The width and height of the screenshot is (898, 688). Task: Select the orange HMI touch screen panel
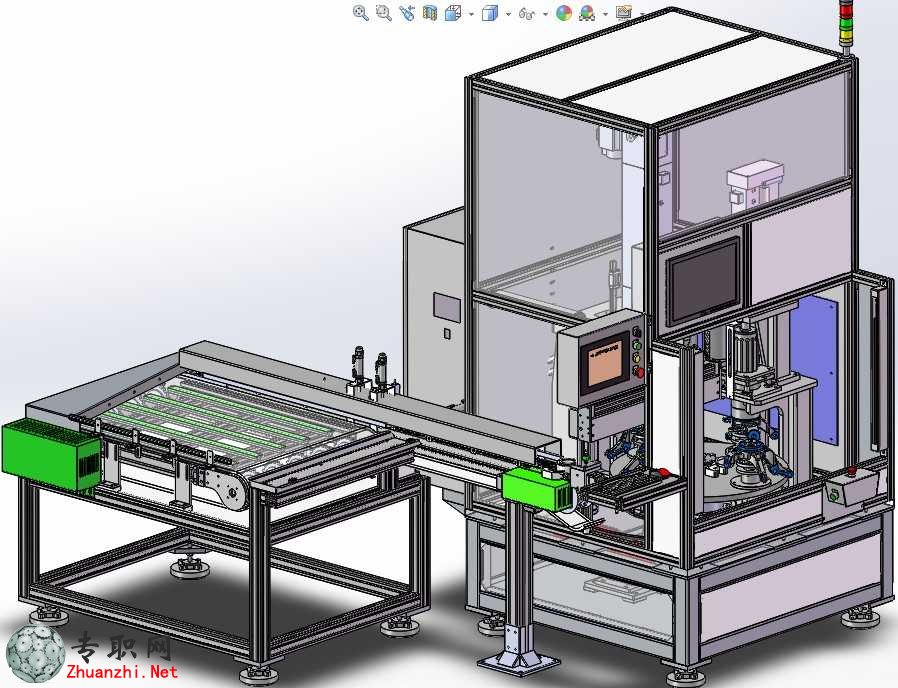tap(605, 365)
